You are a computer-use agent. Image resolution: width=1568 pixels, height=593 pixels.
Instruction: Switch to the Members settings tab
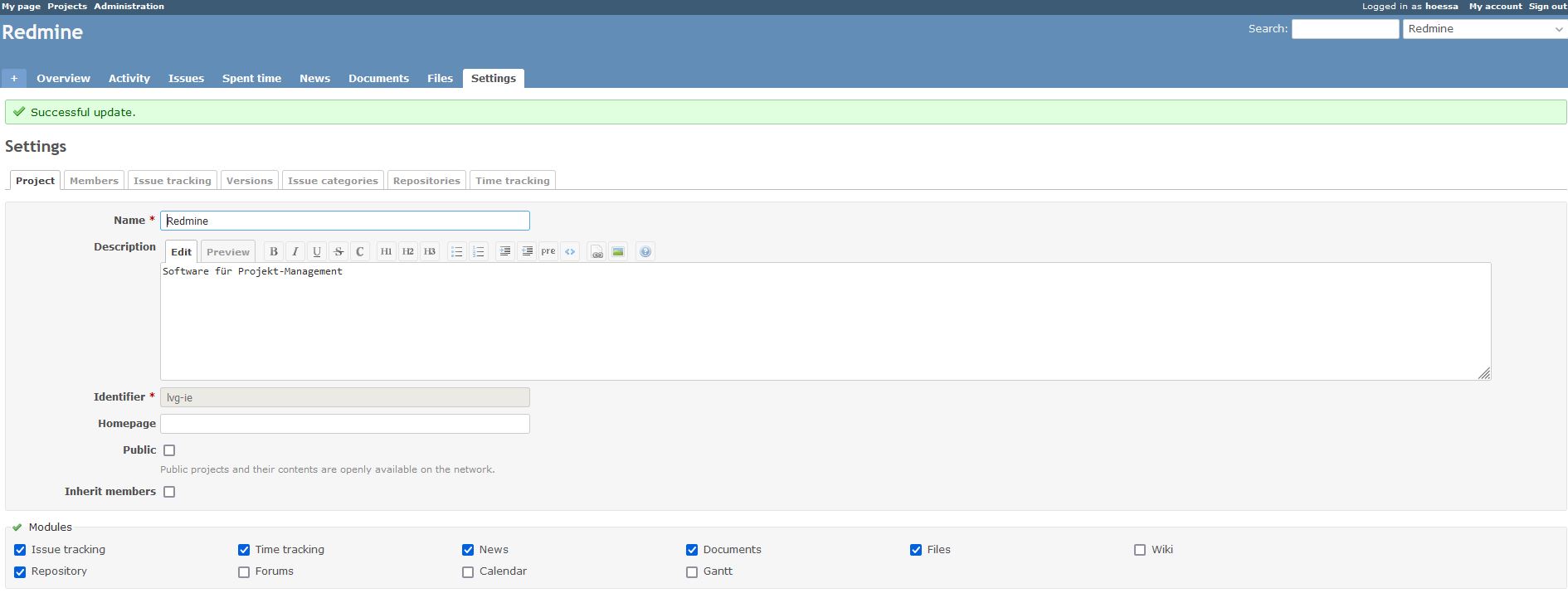[x=94, y=181]
